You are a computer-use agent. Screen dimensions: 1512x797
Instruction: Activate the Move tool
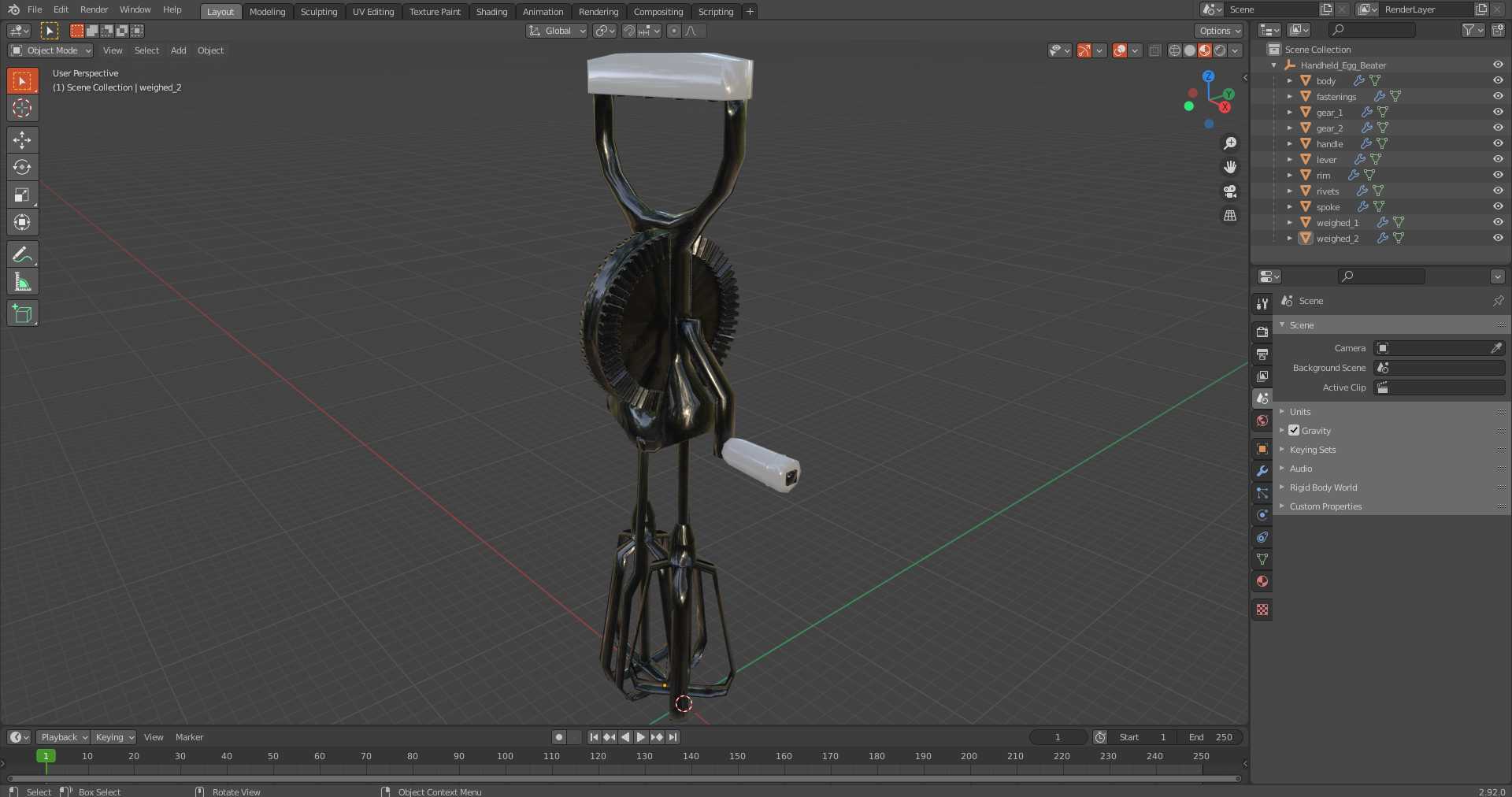coord(22,140)
